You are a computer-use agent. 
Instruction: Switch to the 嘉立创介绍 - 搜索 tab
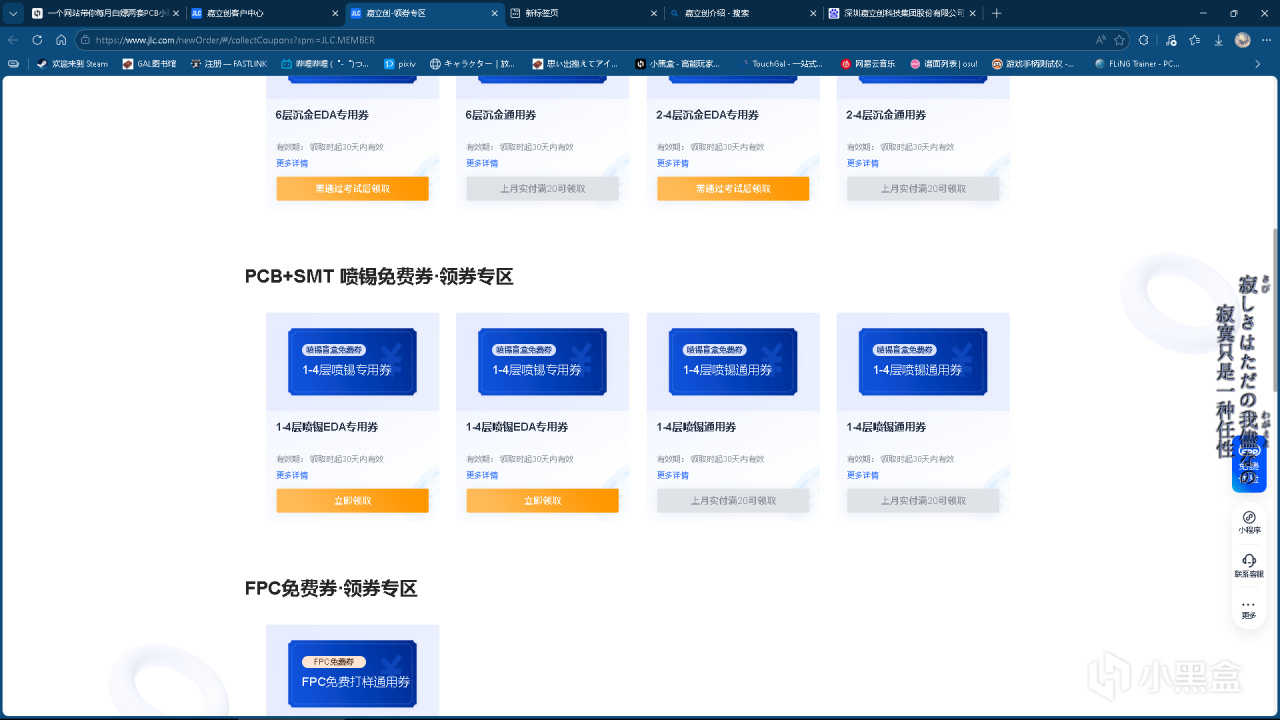pos(742,13)
